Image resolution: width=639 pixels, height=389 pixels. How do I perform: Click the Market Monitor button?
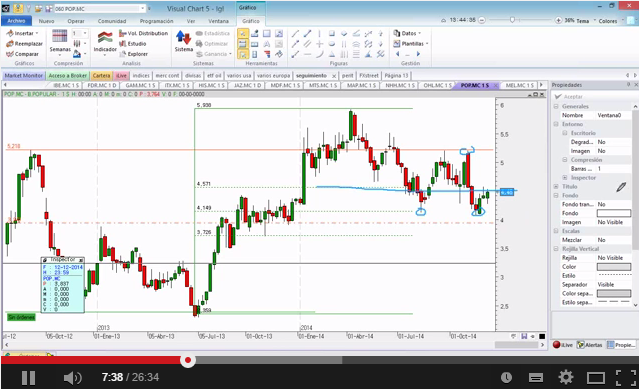tap(24, 75)
